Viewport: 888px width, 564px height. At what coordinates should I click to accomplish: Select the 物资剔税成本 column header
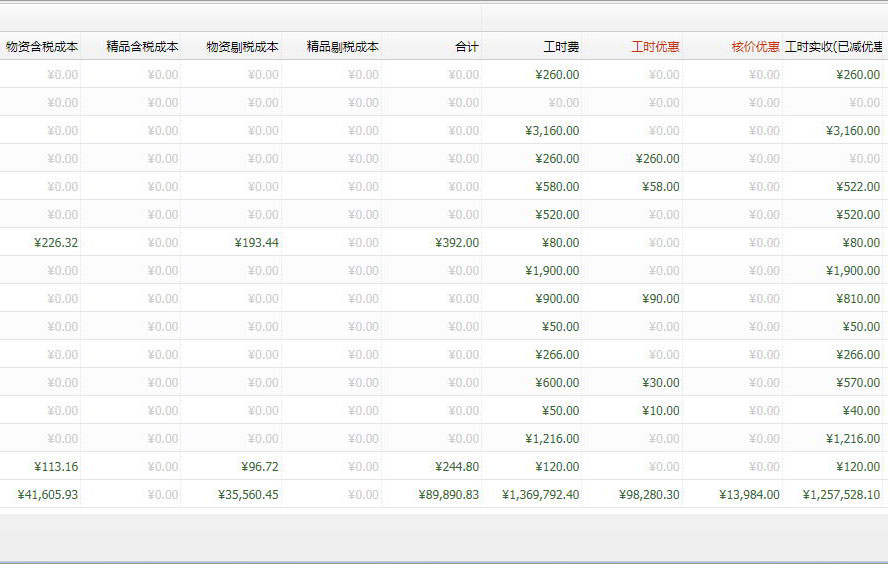[242, 47]
